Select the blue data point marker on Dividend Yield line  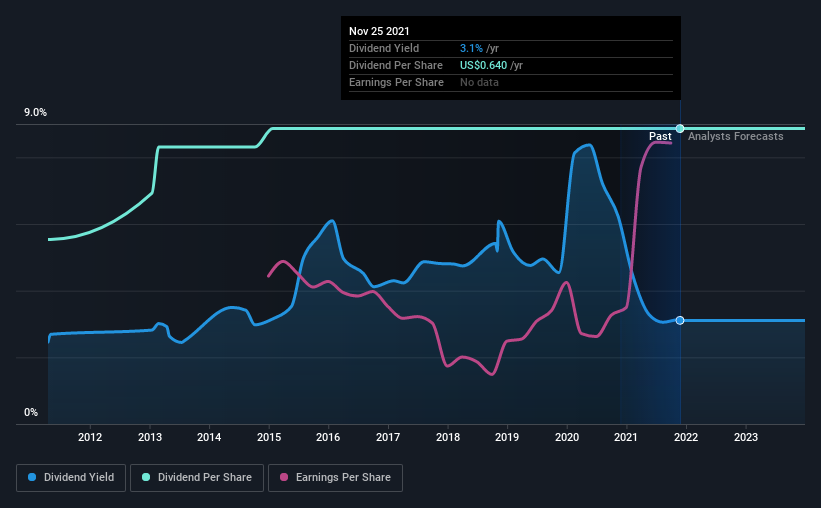[x=680, y=321]
